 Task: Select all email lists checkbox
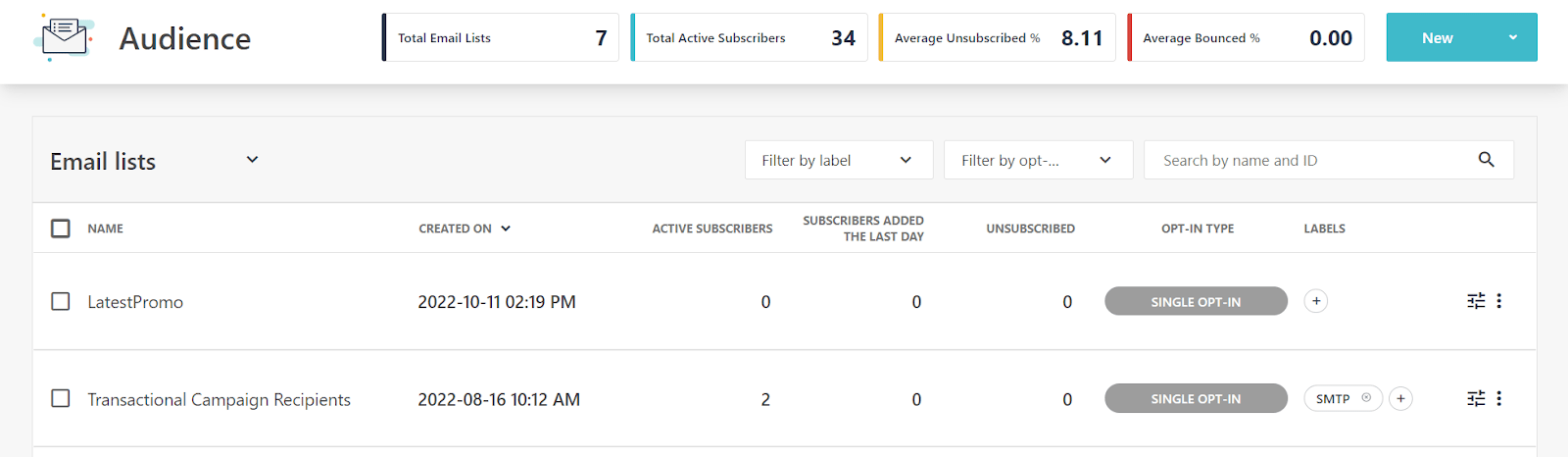pos(61,228)
